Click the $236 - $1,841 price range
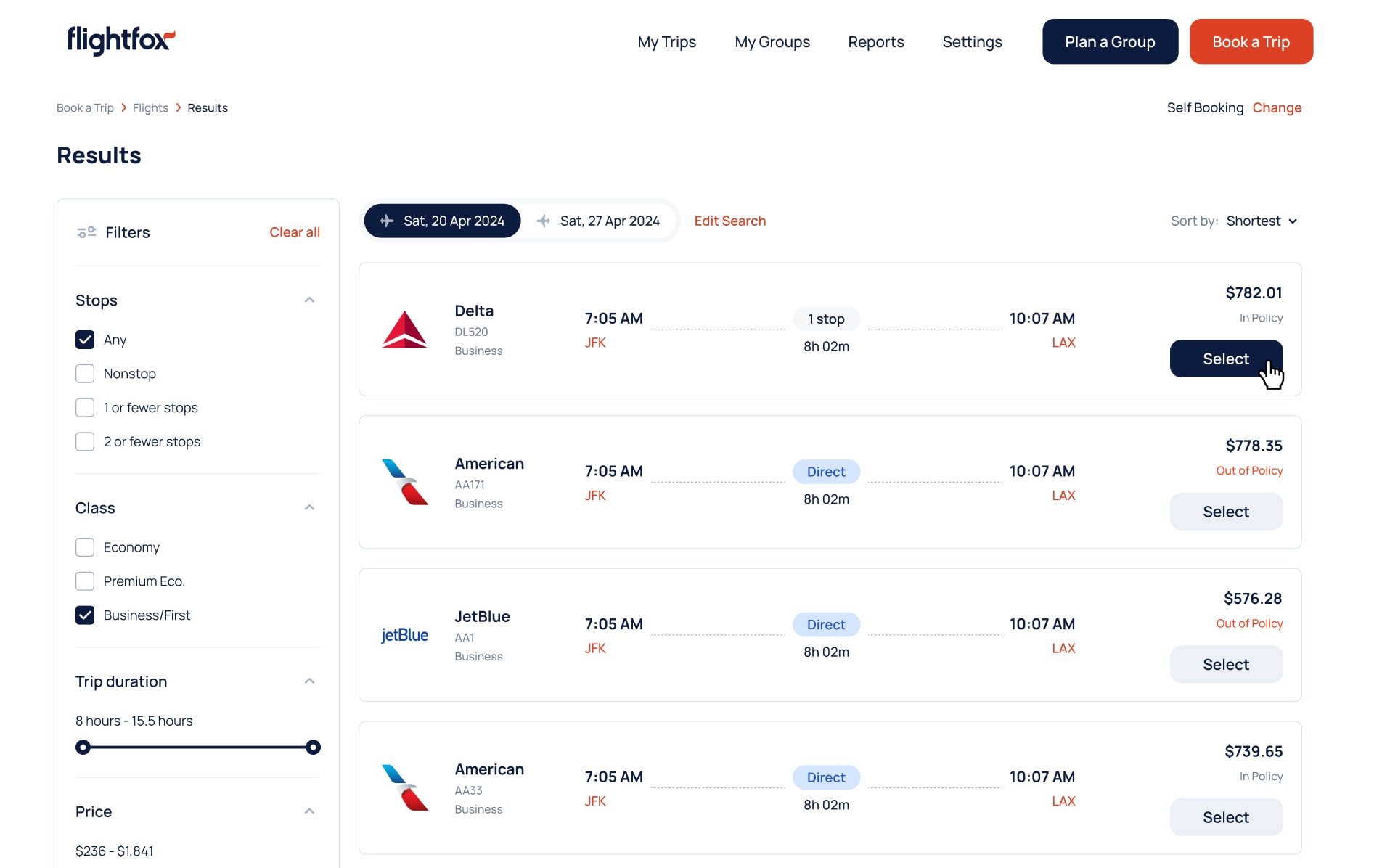 [x=115, y=851]
